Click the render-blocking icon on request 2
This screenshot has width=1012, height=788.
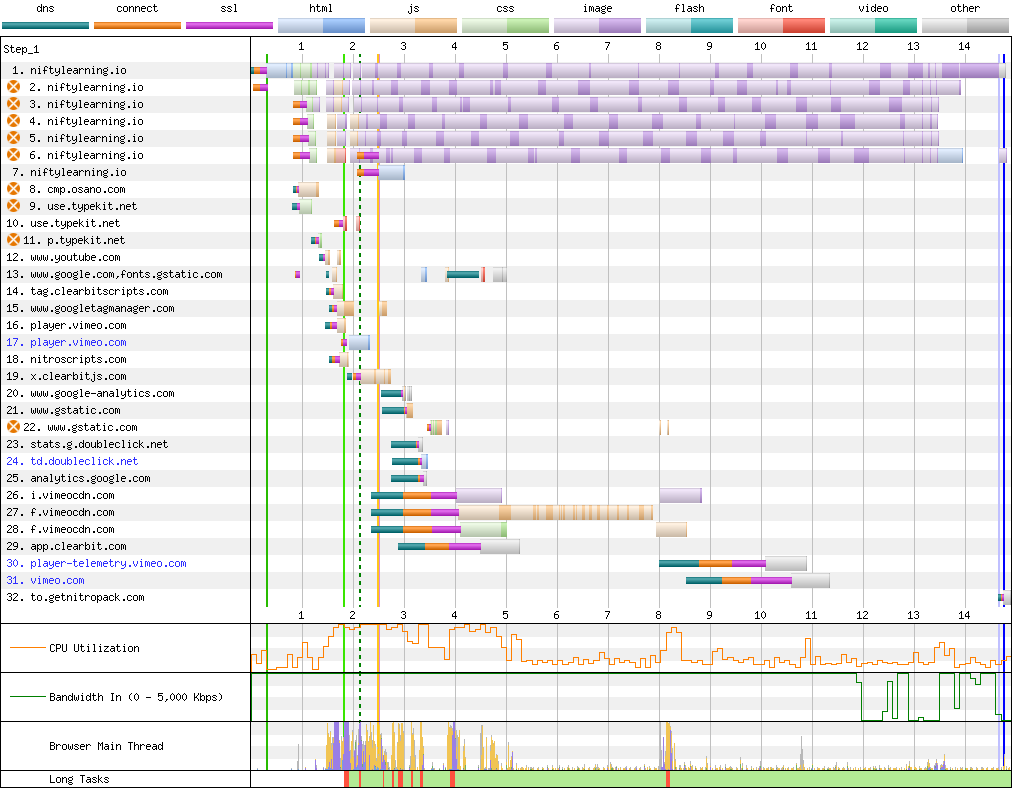[x=14, y=87]
